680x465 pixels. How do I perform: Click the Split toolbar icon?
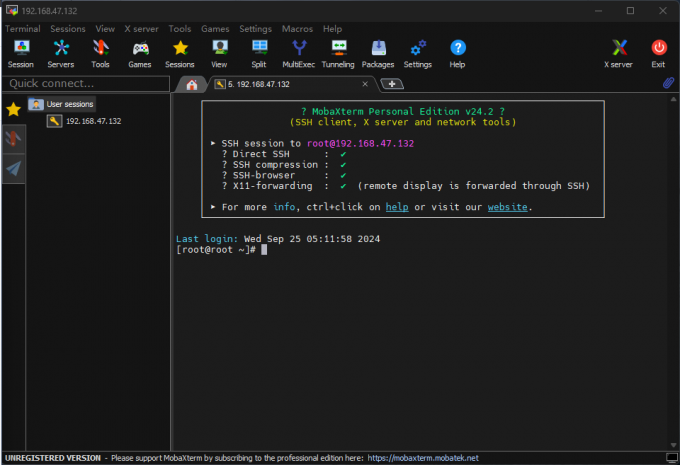[259, 54]
